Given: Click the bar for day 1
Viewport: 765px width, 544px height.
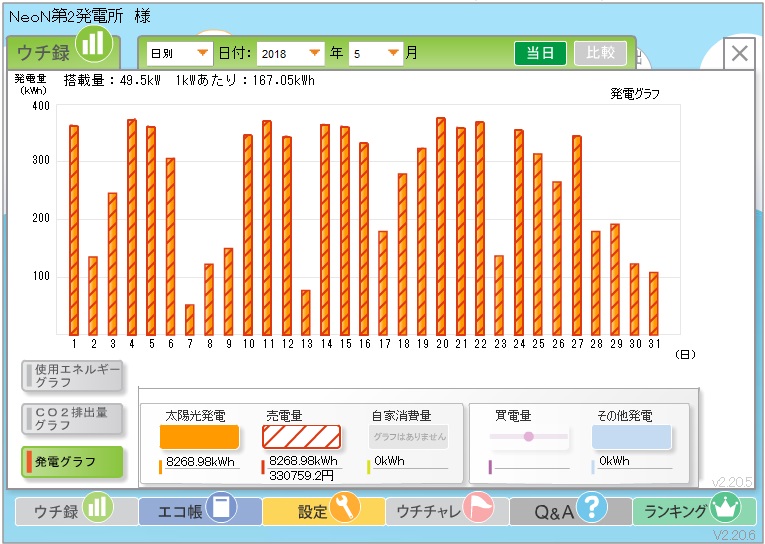Looking at the screenshot, I should click(74, 230).
